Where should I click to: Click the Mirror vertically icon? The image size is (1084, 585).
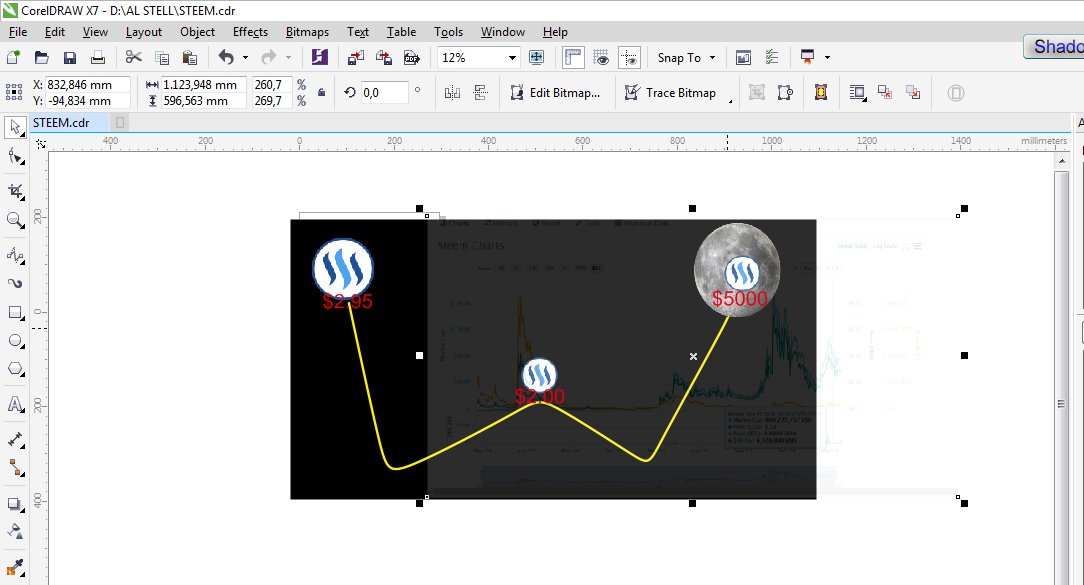480,93
